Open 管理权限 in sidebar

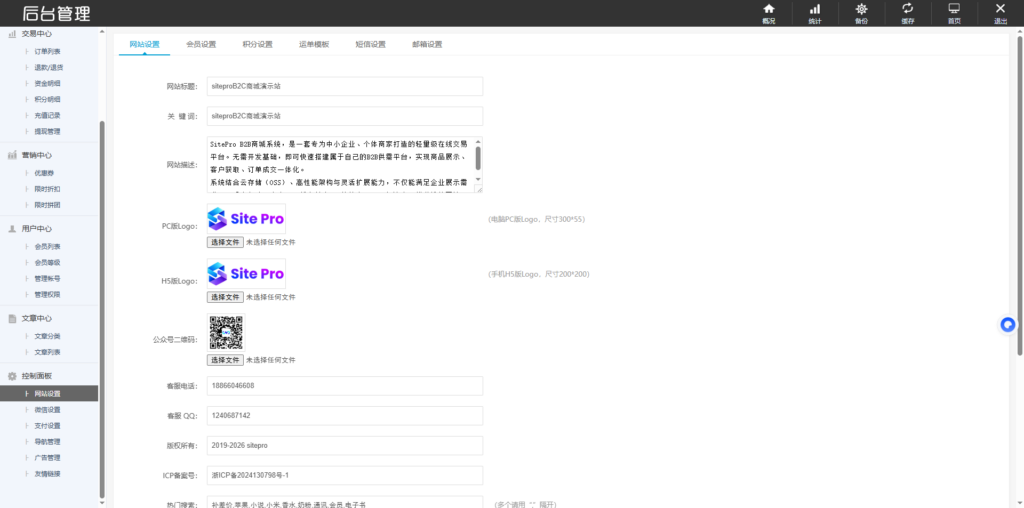pyautogui.click(x=47, y=294)
